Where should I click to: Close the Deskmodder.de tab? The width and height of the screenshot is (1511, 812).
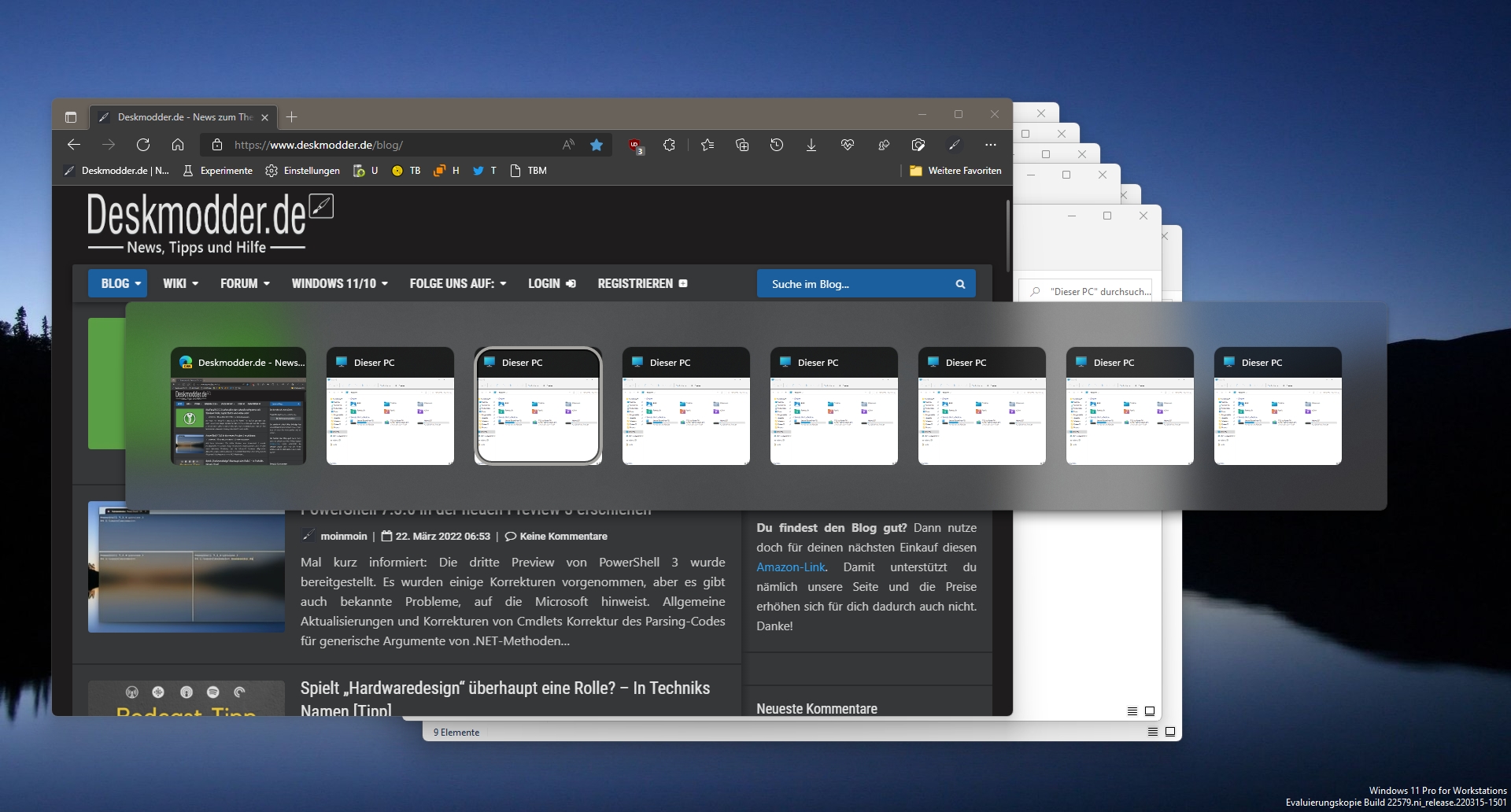pyautogui.click(x=264, y=117)
